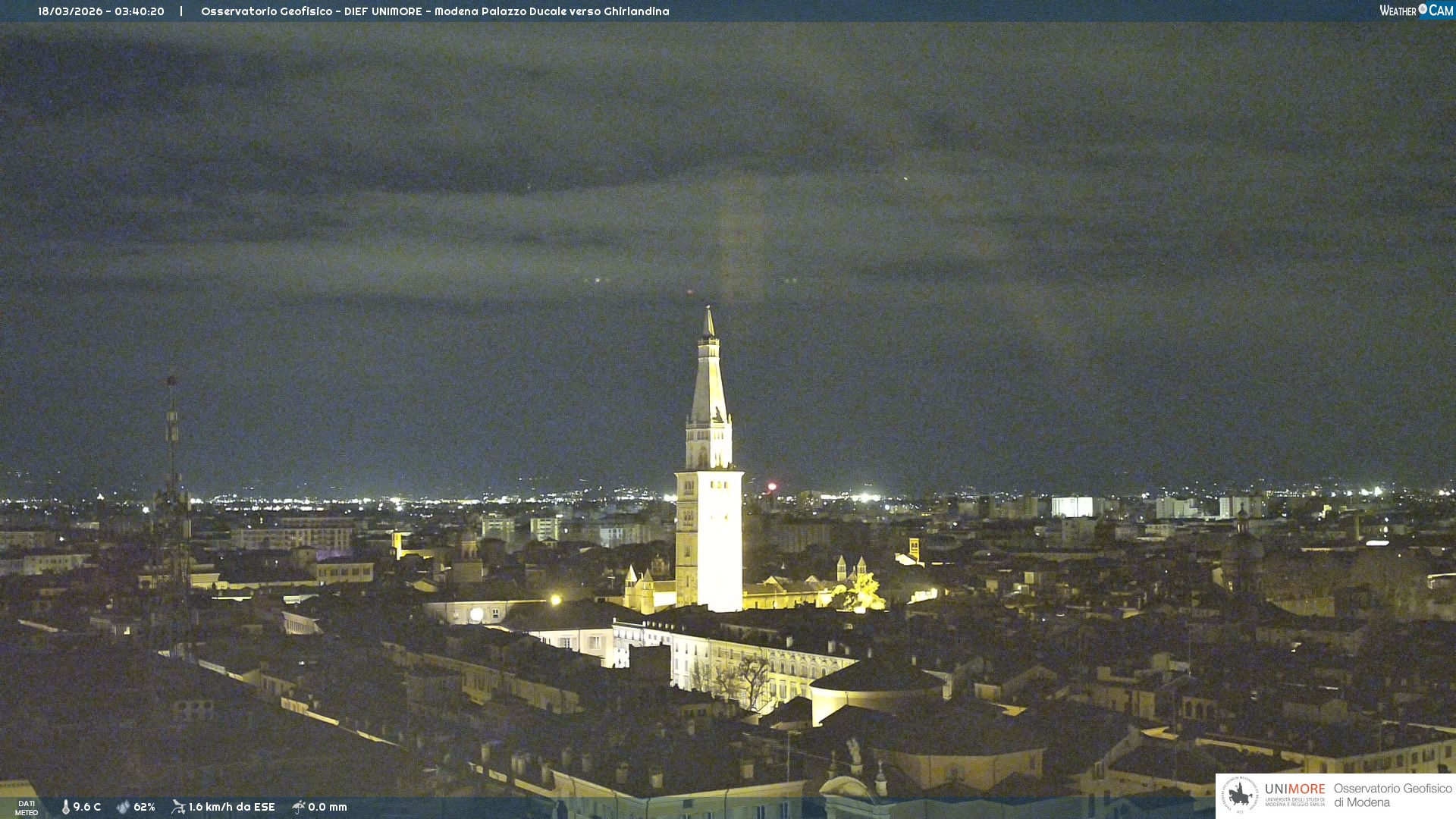The image size is (1456, 819).
Task: Click the 1.6 km/h da ESE reading
Action: pyautogui.click(x=231, y=807)
